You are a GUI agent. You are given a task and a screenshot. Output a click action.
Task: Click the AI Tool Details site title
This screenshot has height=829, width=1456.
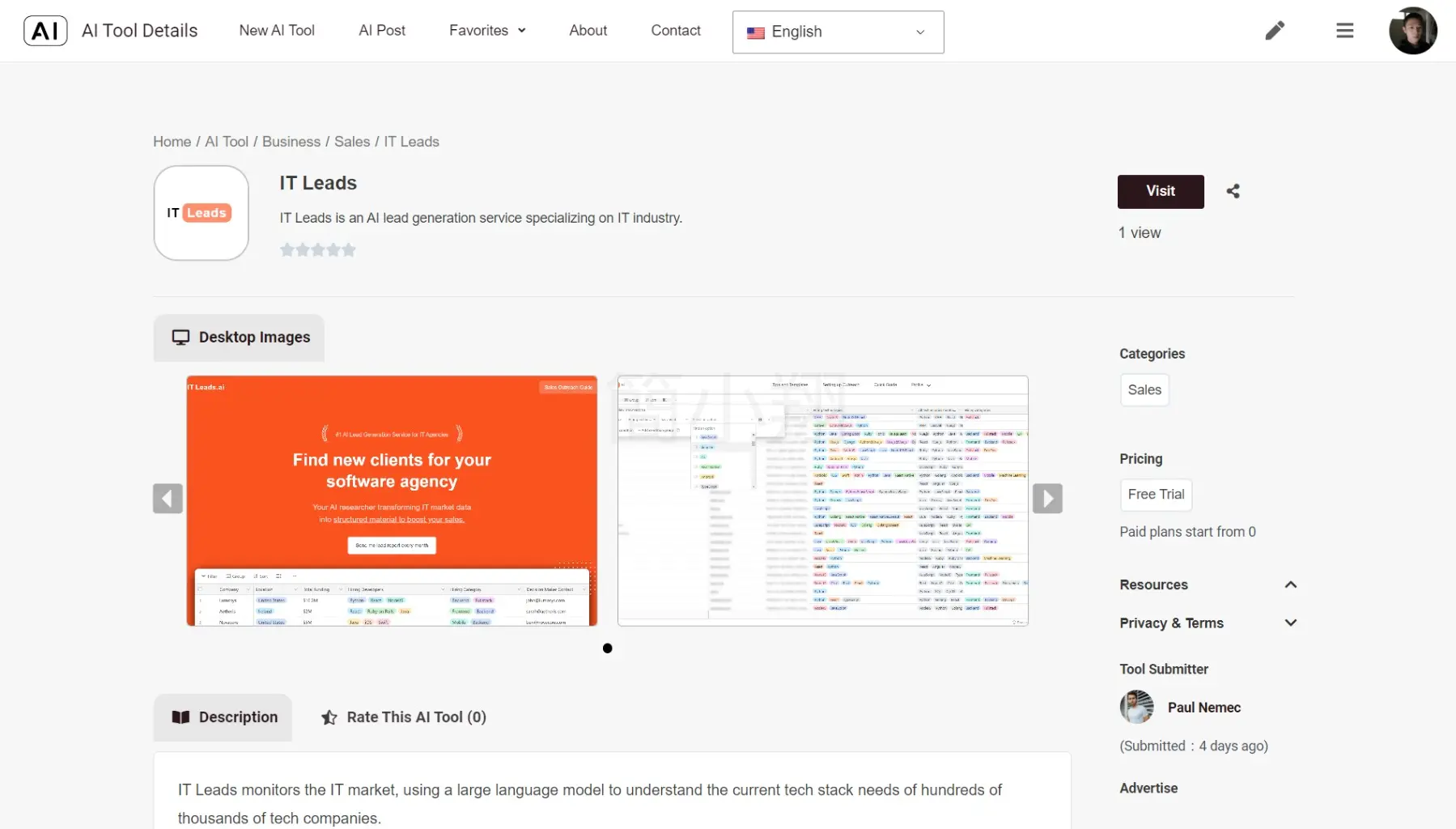140,31
